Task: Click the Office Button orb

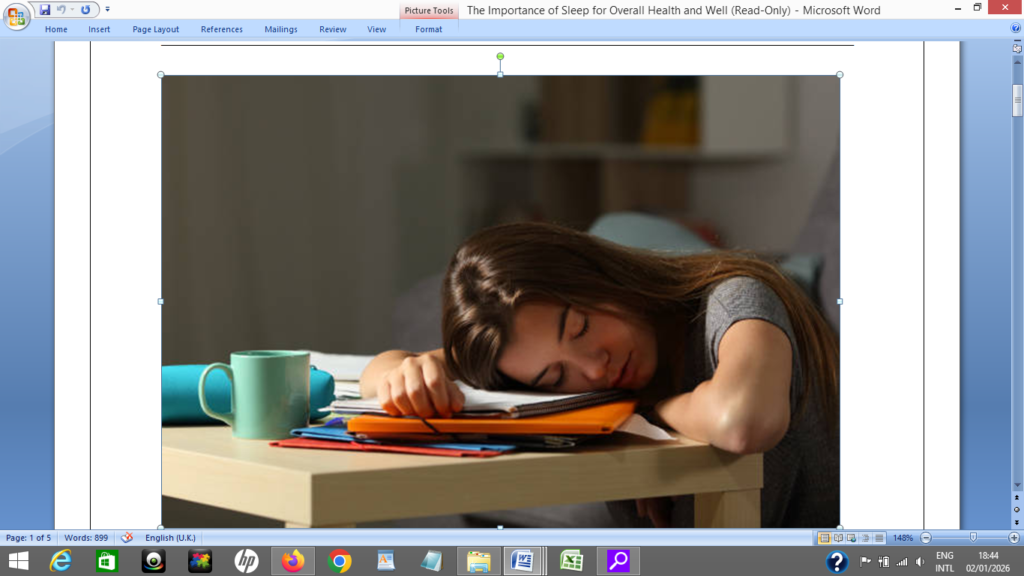Action: 17,15
